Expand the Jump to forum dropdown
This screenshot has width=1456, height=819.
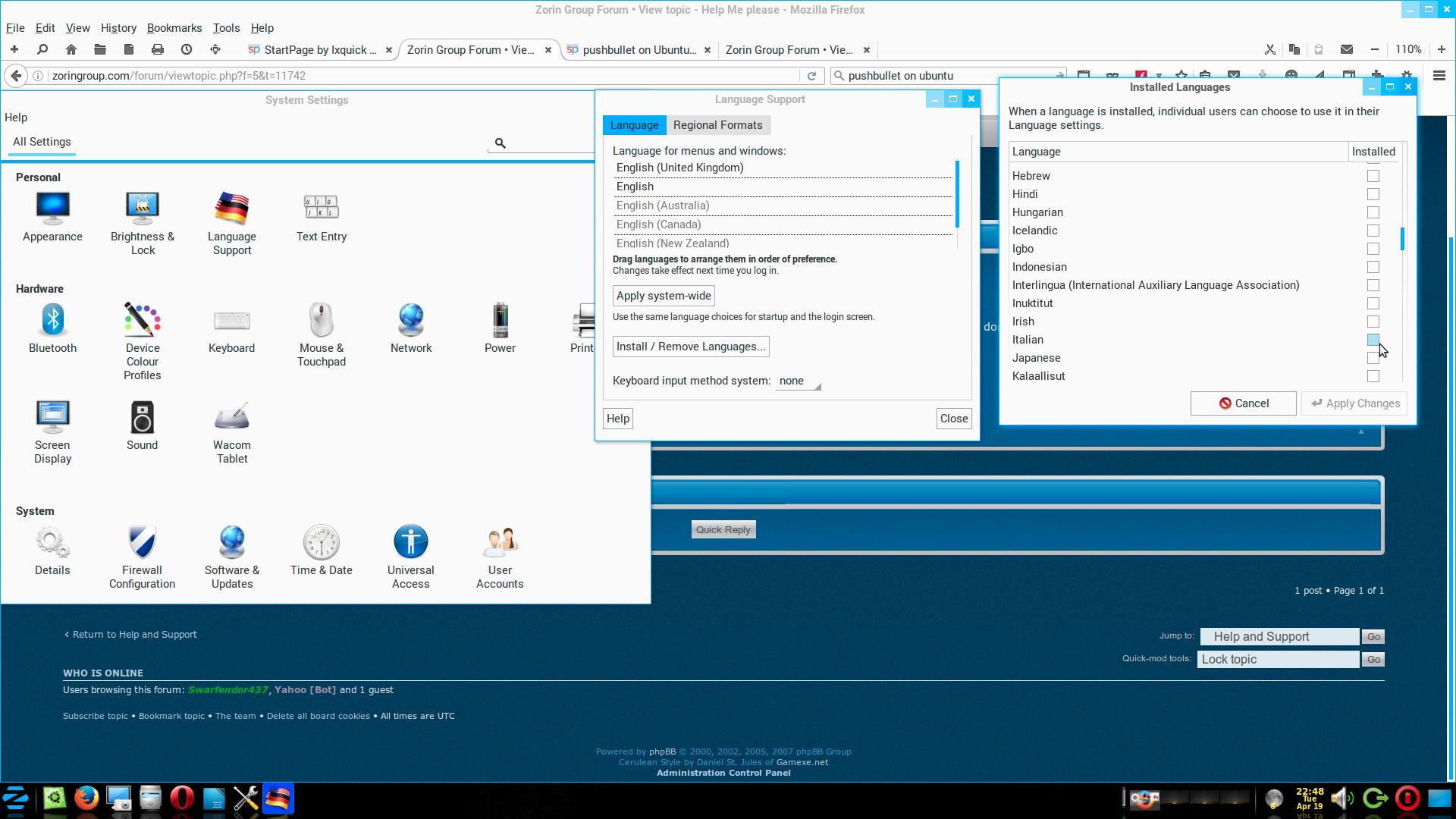(x=1279, y=637)
